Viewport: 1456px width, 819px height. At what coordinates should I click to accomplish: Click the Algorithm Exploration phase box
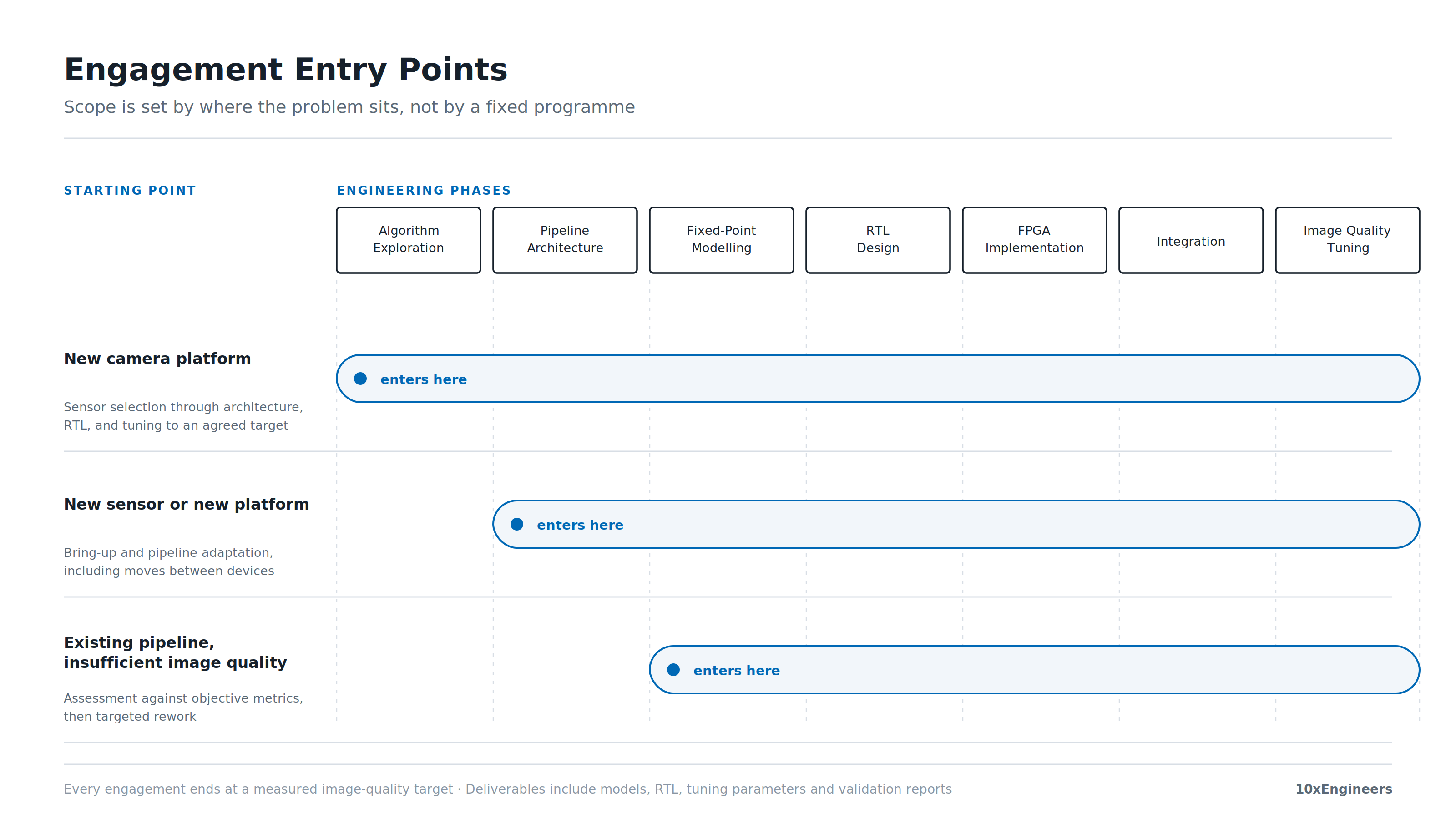[408, 240]
